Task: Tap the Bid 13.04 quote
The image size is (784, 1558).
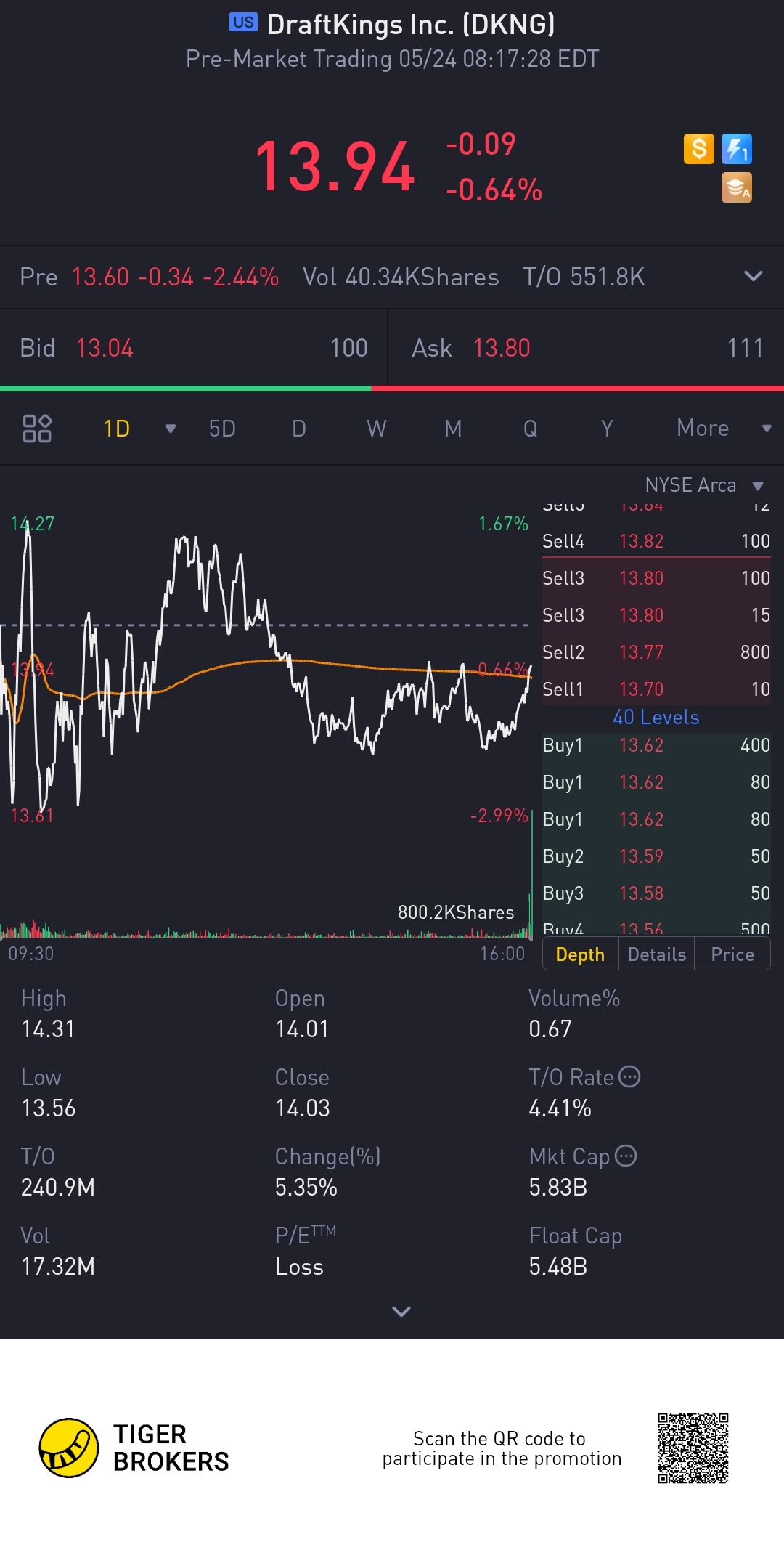Action: [194, 348]
